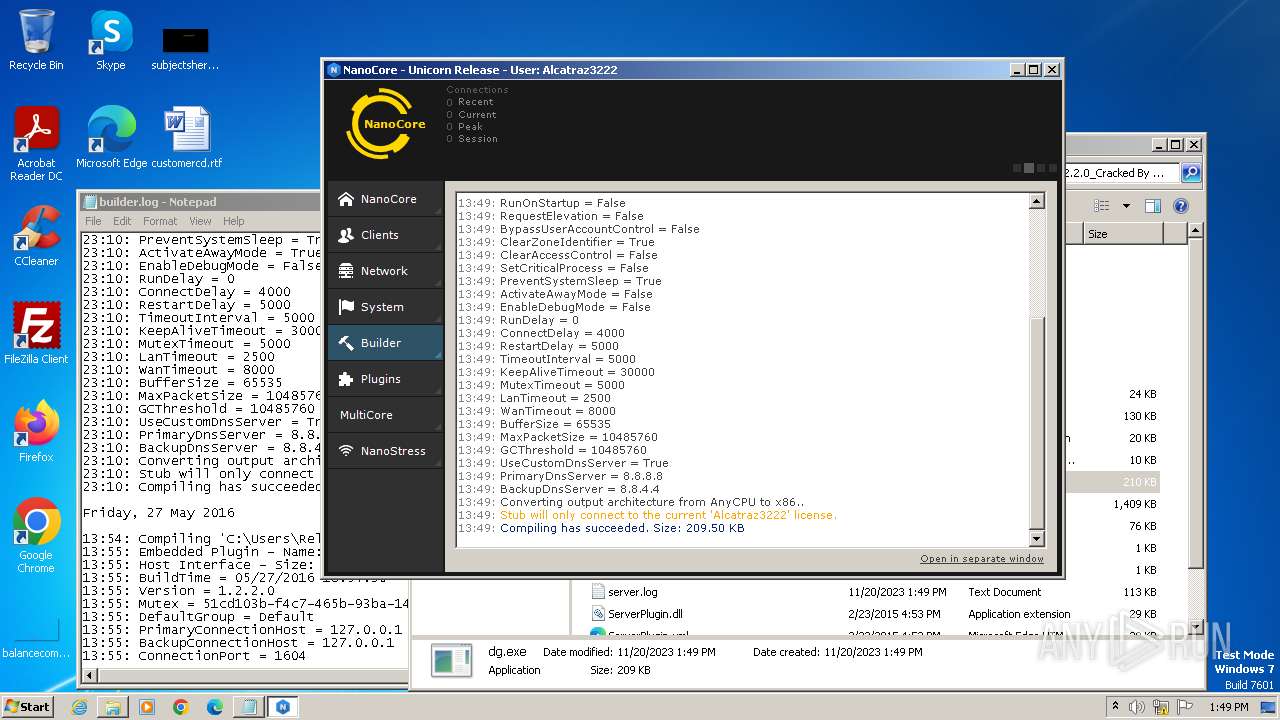Switch to the Clients section
1280x720 pixels.
click(385, 235)
